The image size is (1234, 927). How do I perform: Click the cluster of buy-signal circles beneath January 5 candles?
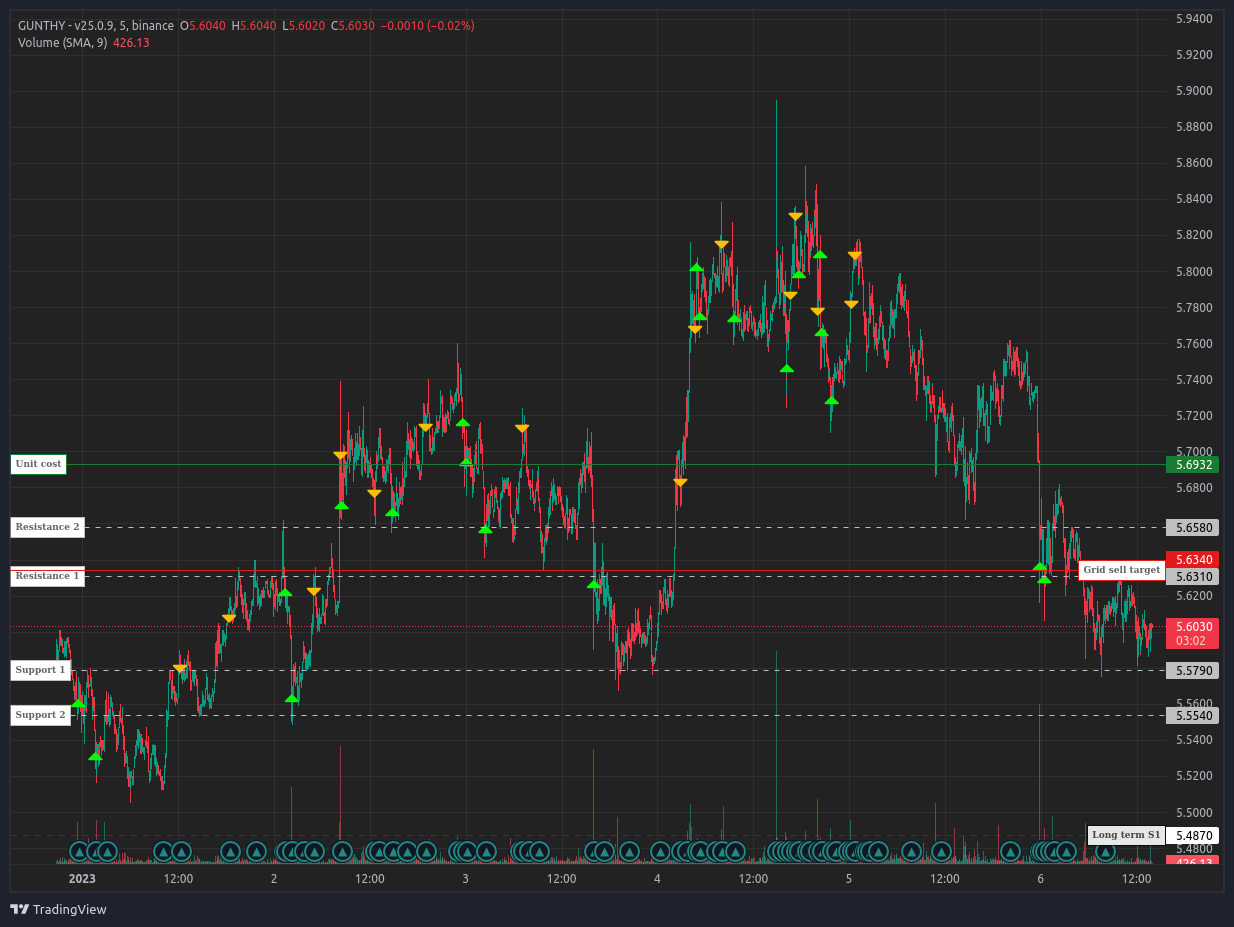pyautogui.click(x=850, y=852)
